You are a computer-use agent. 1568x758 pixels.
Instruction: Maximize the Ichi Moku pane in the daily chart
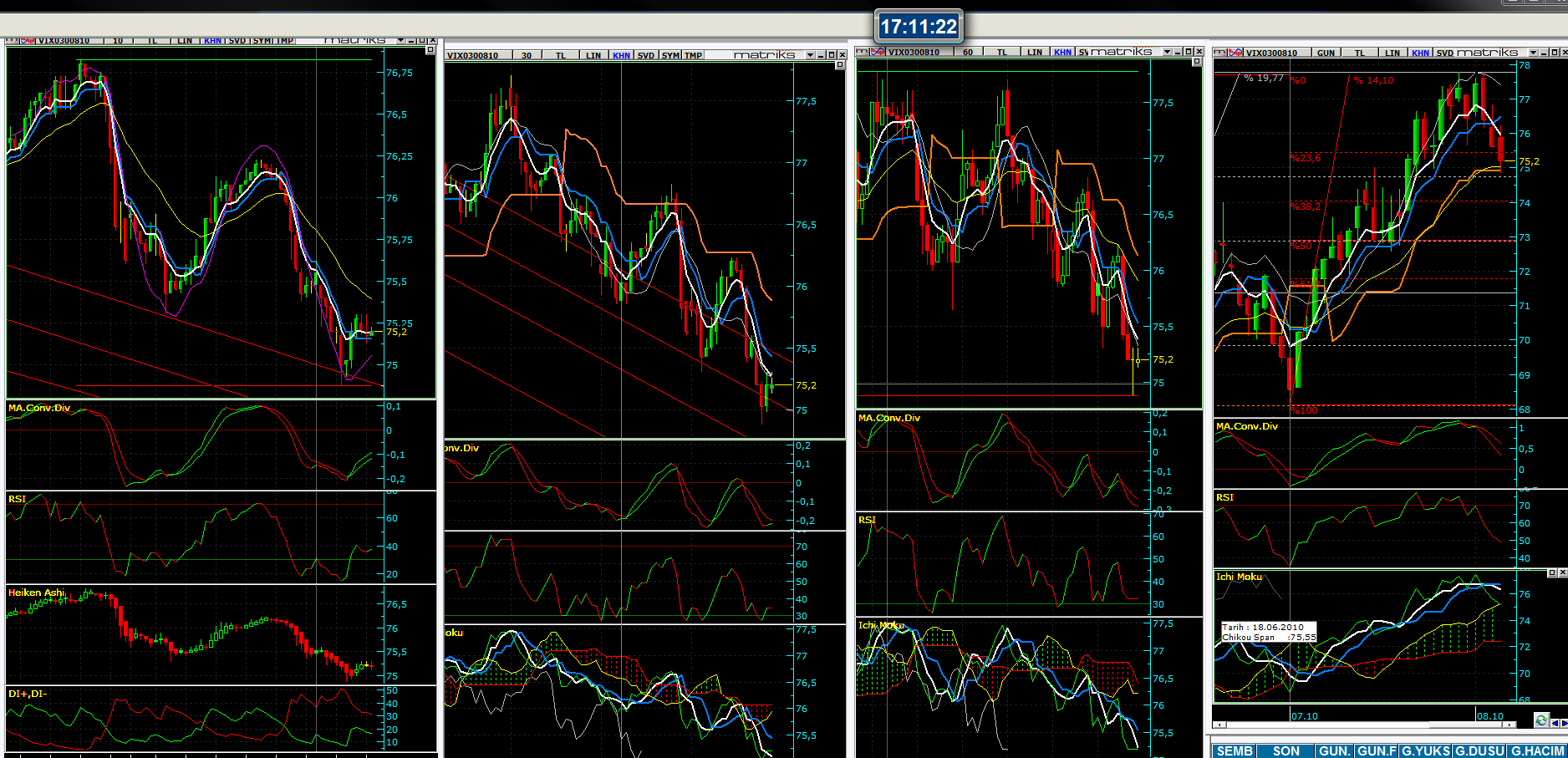click(1552, 572)
